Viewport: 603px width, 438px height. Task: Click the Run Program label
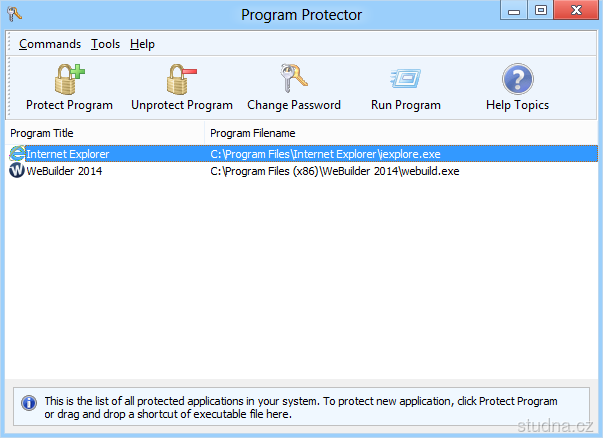tap(406, 105)
